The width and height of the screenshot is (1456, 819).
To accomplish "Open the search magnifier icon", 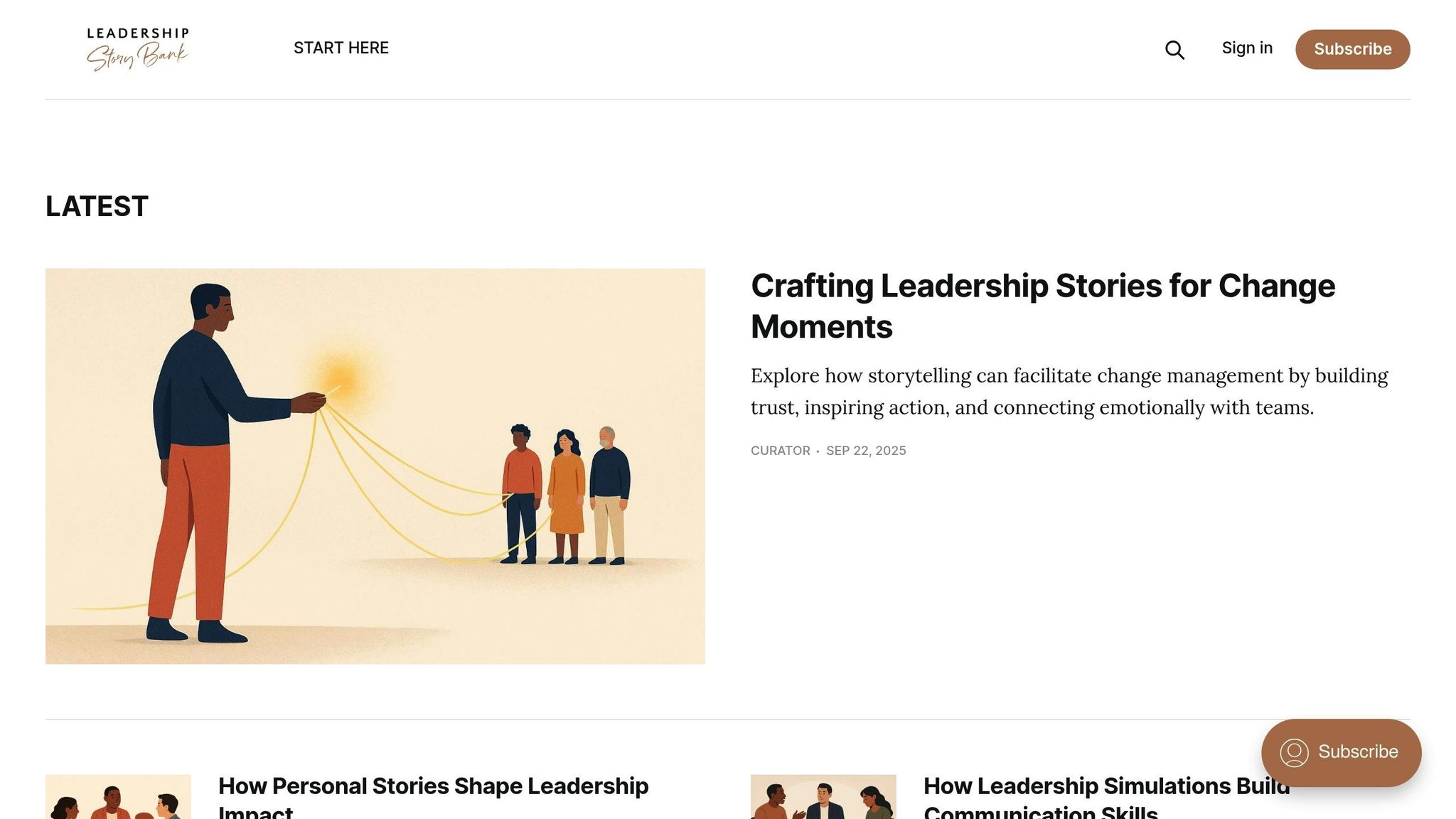I will [1174, 50].
